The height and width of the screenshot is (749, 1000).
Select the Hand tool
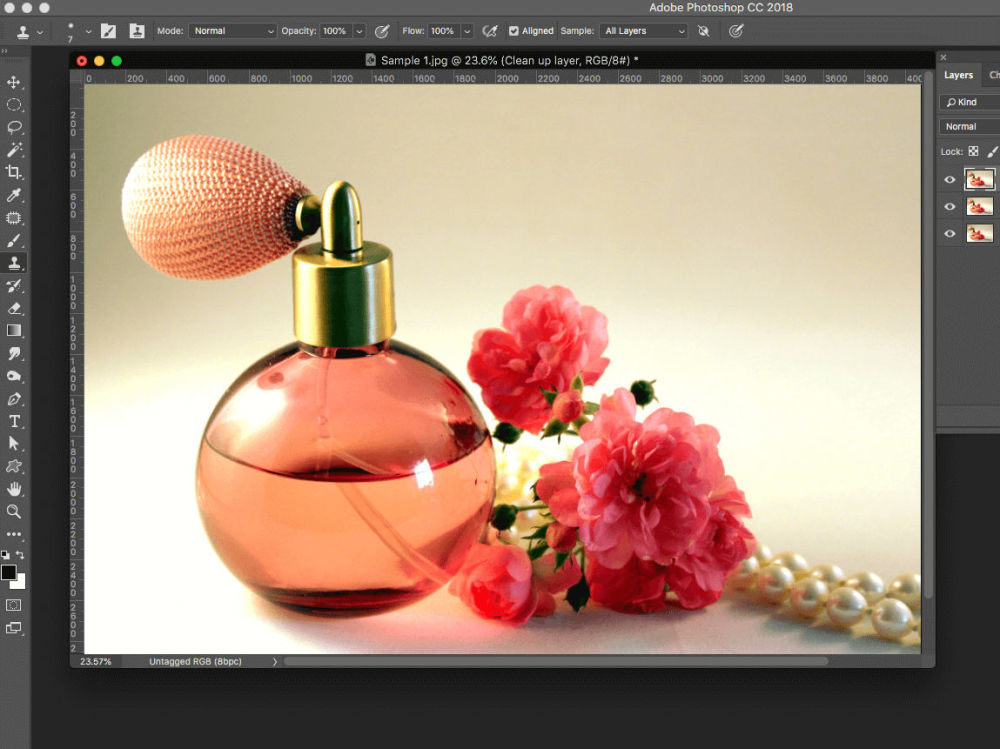click(13, 489)
